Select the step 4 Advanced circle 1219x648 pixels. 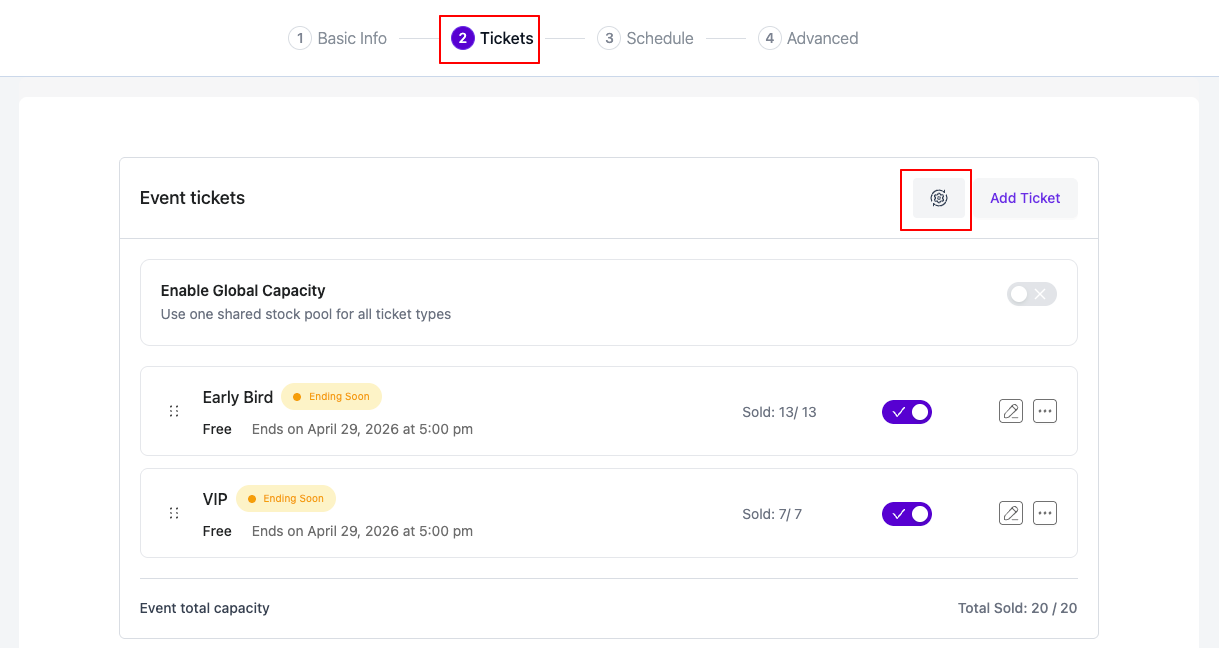coord(769,38)
